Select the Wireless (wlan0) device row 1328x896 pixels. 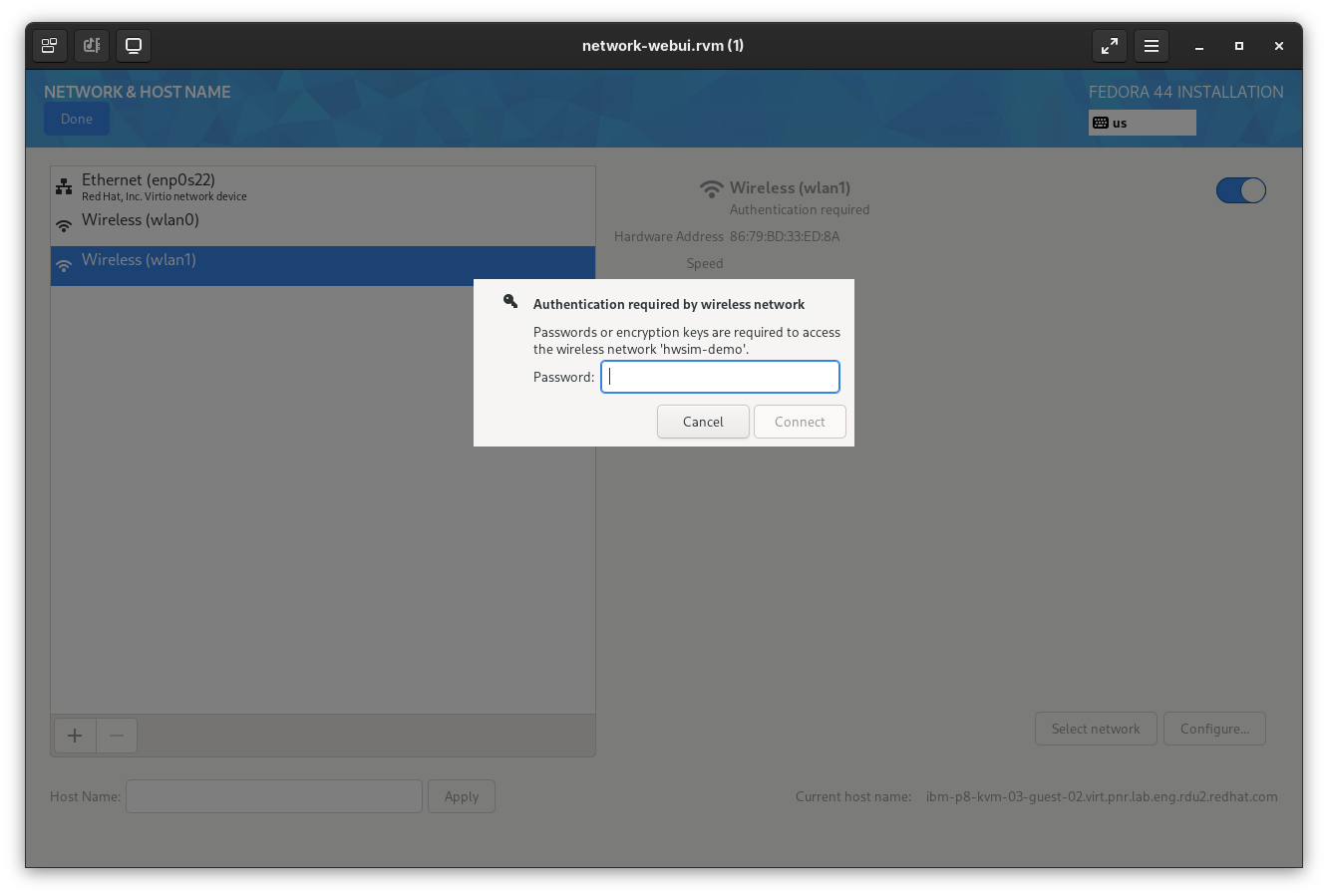(x=323, y=226)
